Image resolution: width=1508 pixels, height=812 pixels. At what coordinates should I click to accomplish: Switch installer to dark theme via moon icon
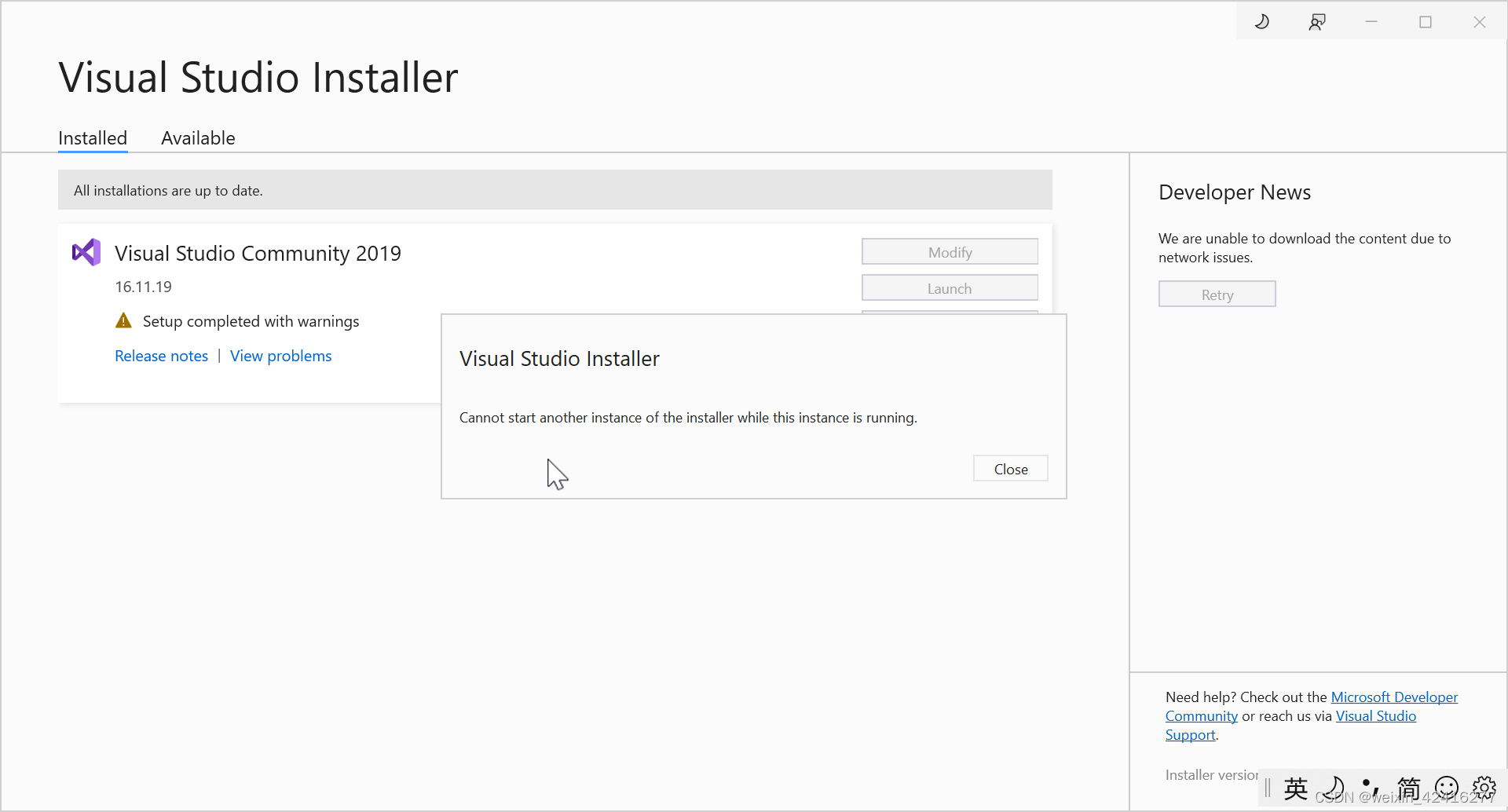[x=1261, y=21]
